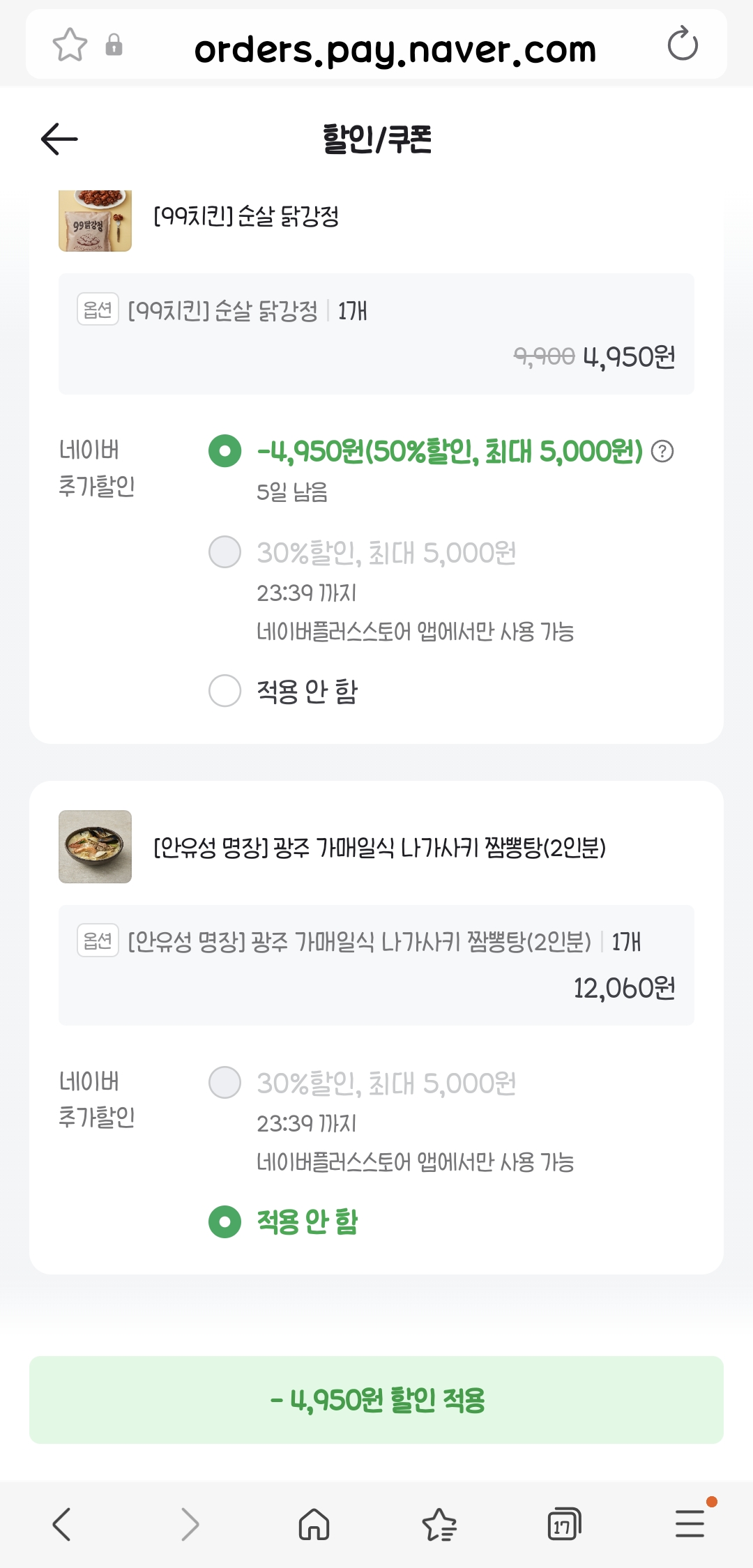Tap the back arrow beside 할인/쿠폰
The image size is (753, 1568).
[59, 139]
